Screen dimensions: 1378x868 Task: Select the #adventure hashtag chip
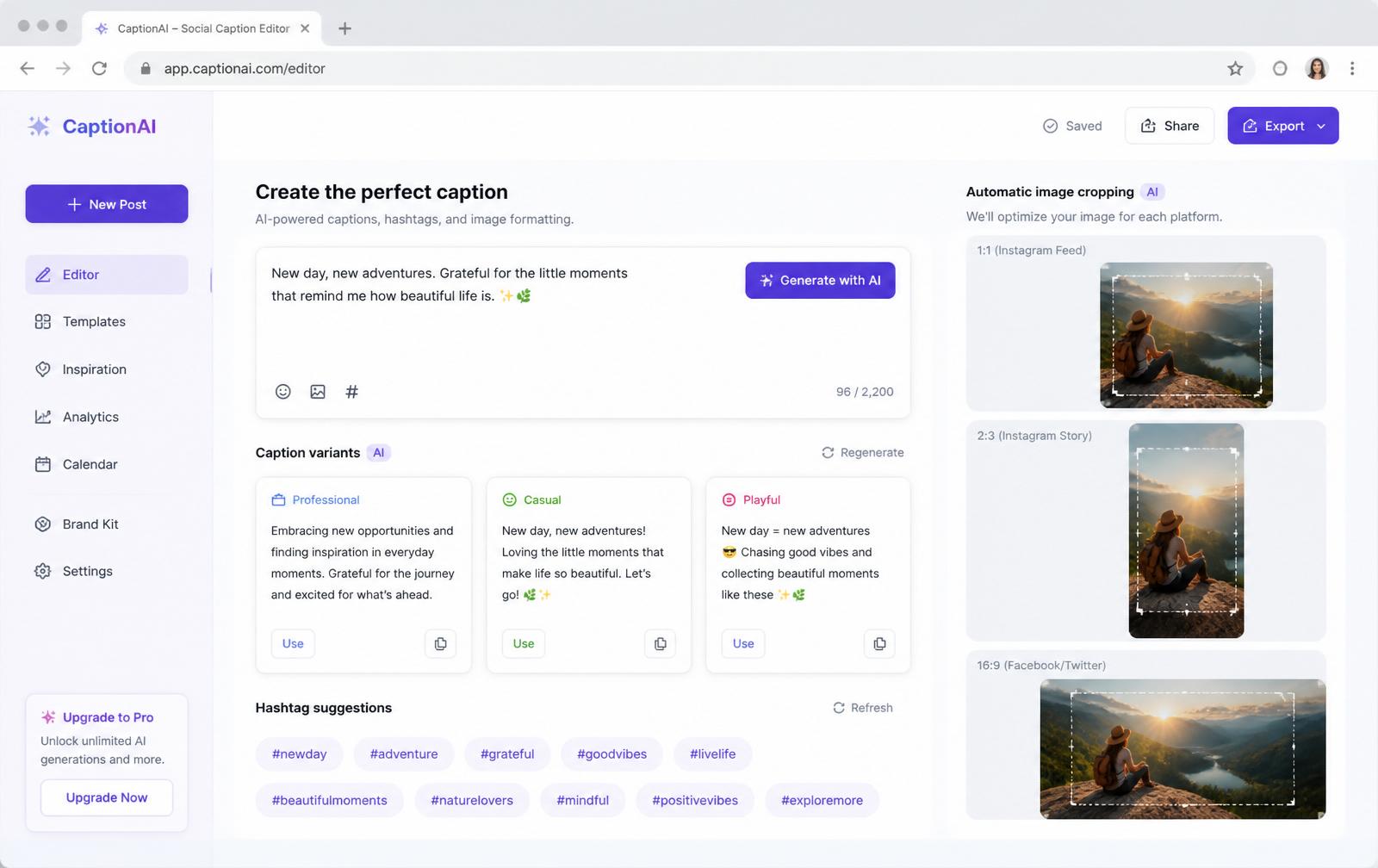coord(404,754)
